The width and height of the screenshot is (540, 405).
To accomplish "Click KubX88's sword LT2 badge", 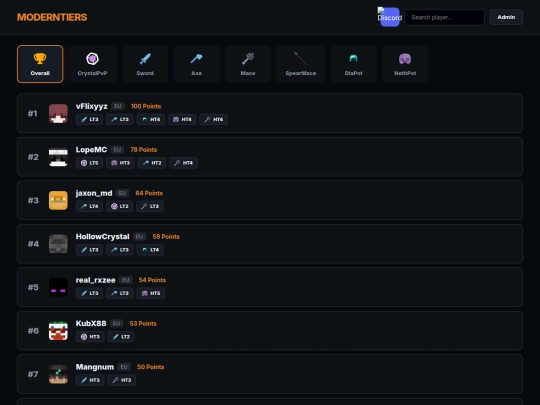I will tap(121, 336).
